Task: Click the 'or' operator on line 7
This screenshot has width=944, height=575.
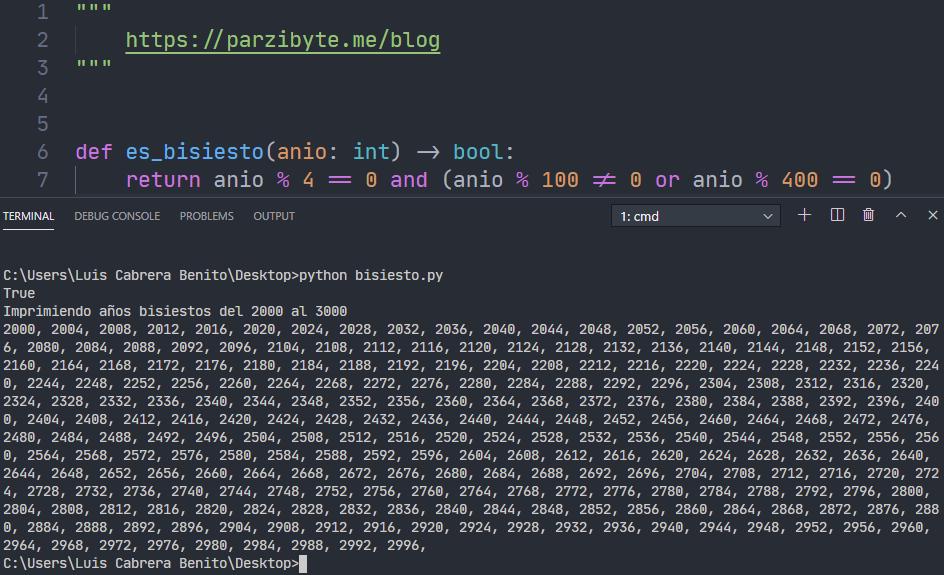Action: tap(667, 181)
